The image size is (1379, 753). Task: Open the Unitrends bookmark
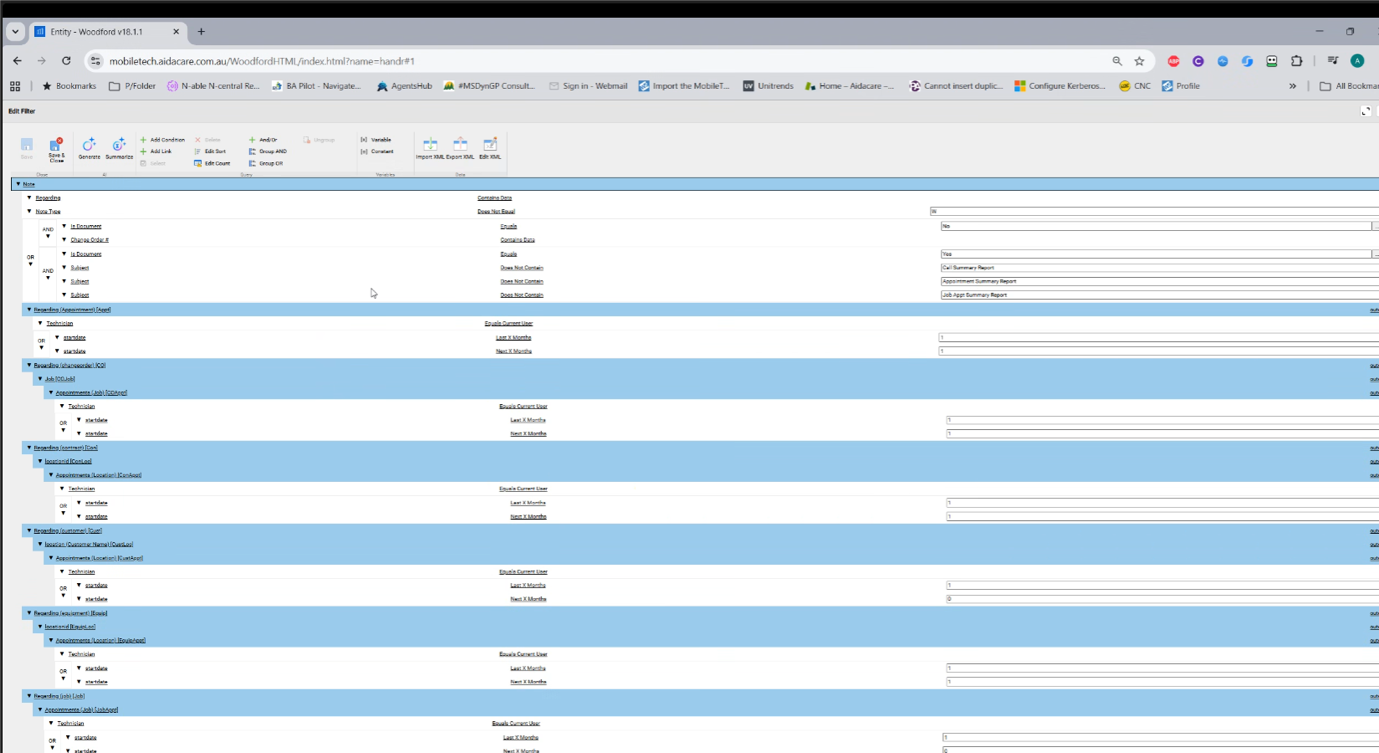(768, 86)
